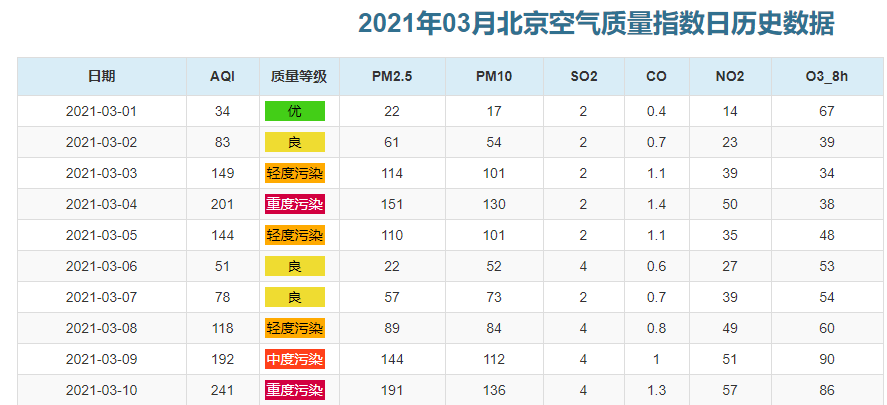Click PM2.5 value 110 on 2021-03-05
This screenshot has width=887, height=405.
tap(391, 235)
